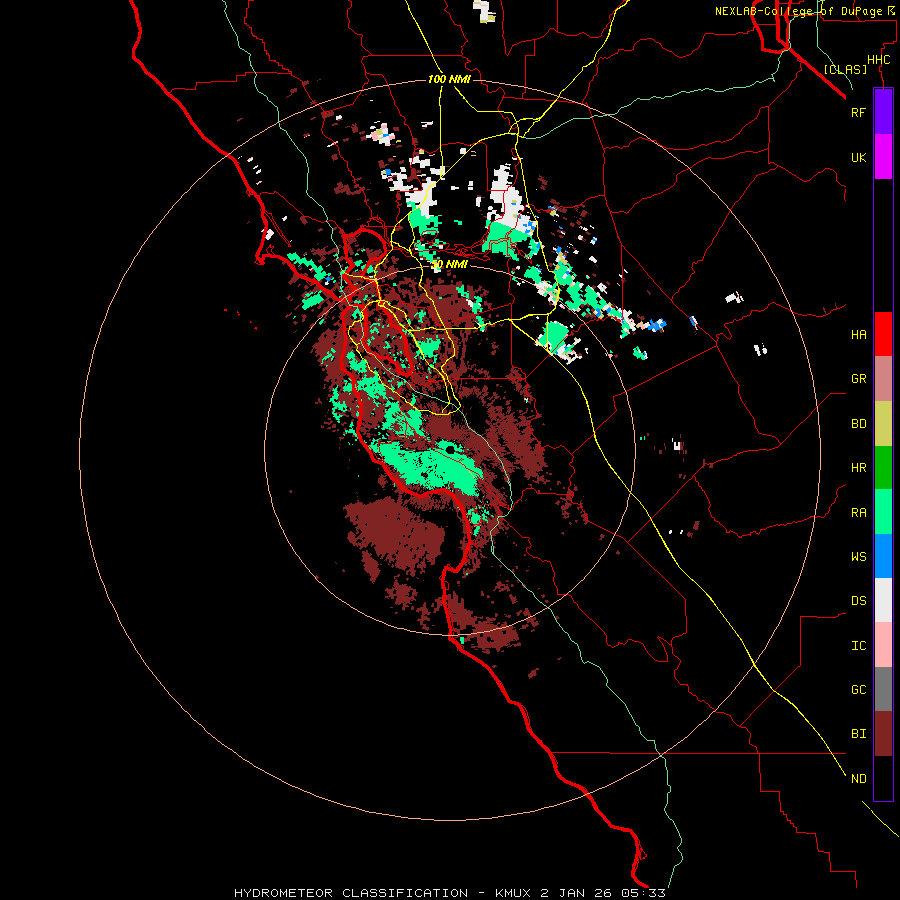Click the UK magenta color swatch
This screenshot has height=900, width=900.
click(883, 157)
